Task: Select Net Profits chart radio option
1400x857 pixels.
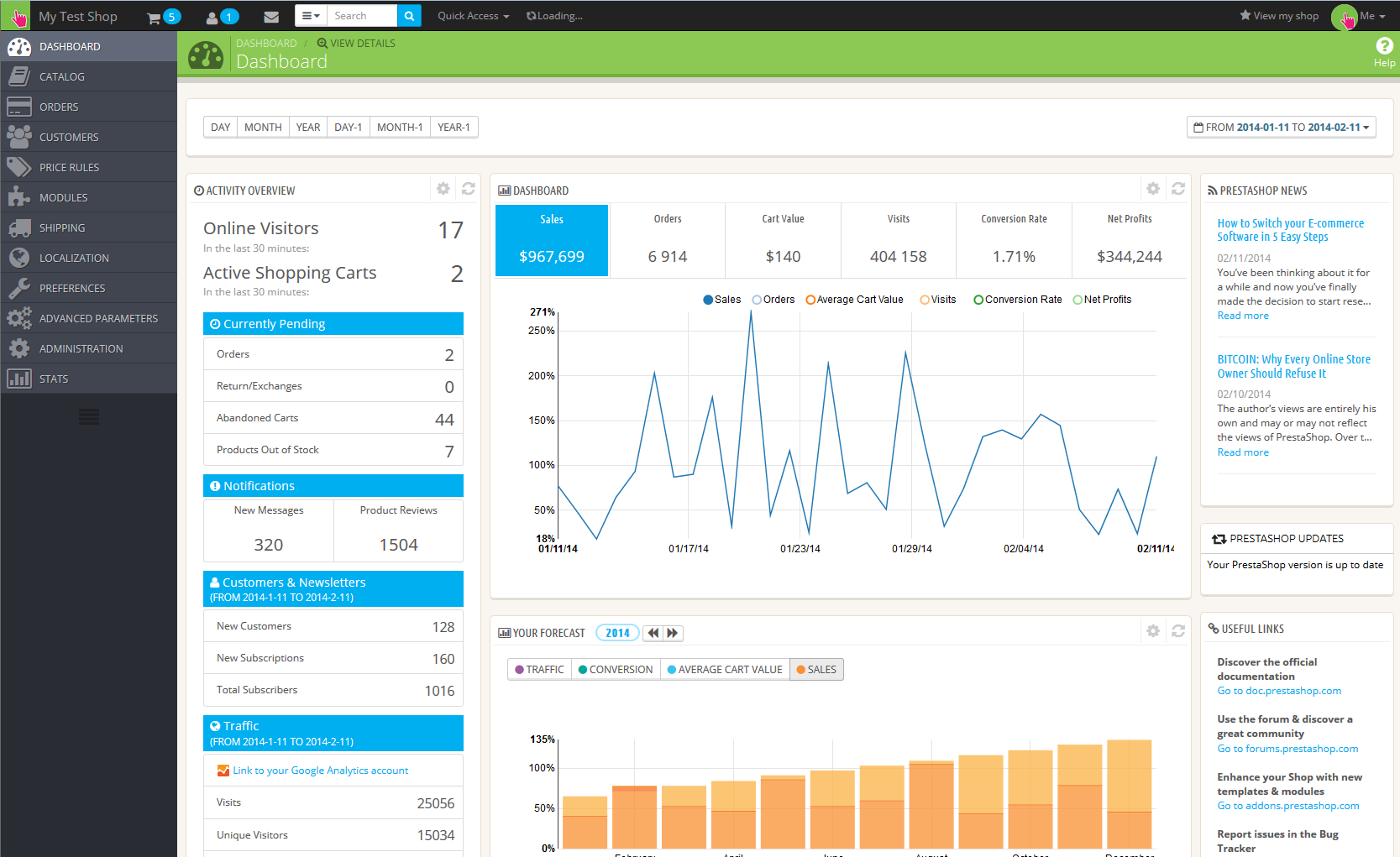Action: [x=1078, y=300]
